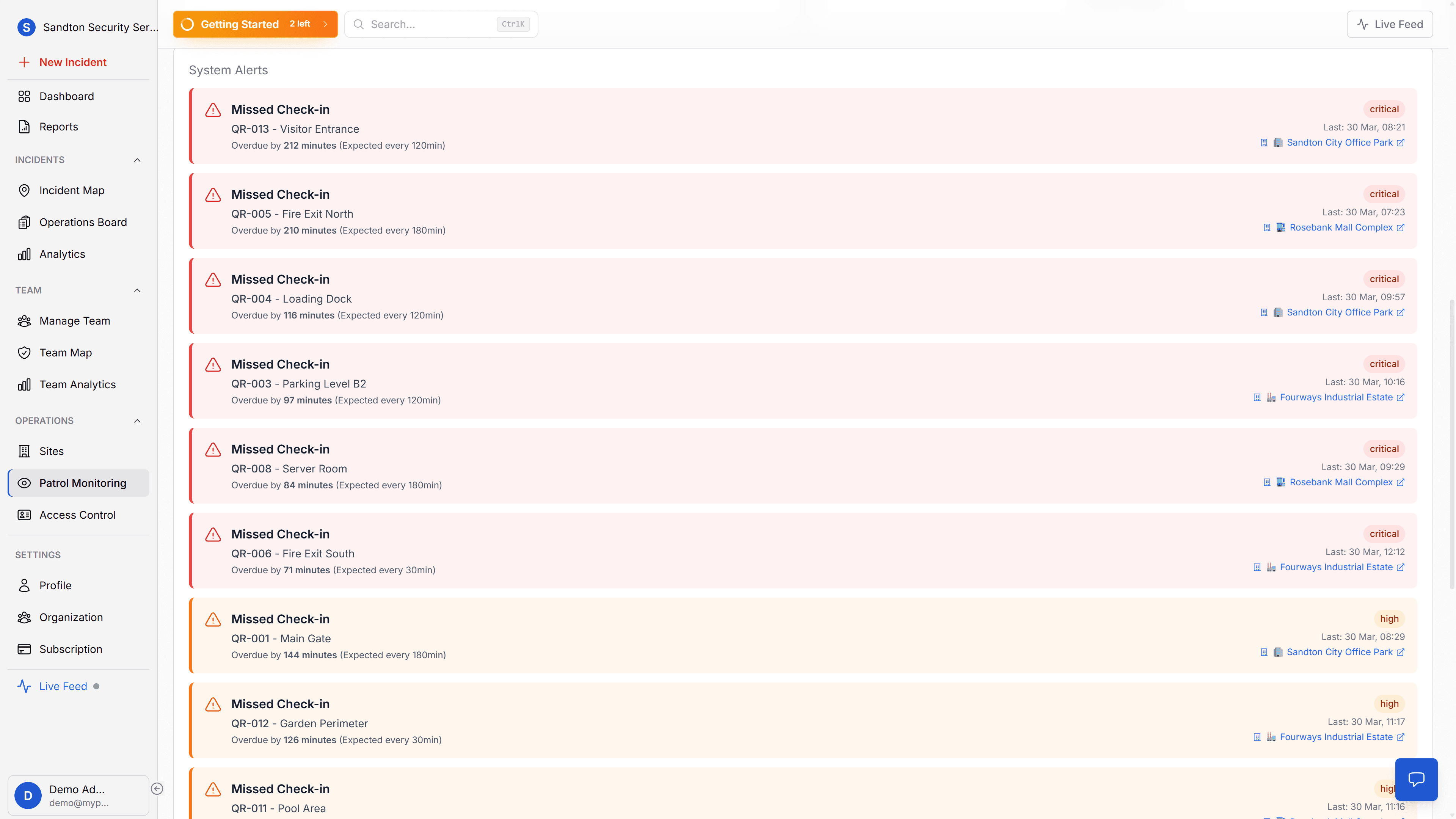
Task: Click the Search input field
Action: point(441,24)
